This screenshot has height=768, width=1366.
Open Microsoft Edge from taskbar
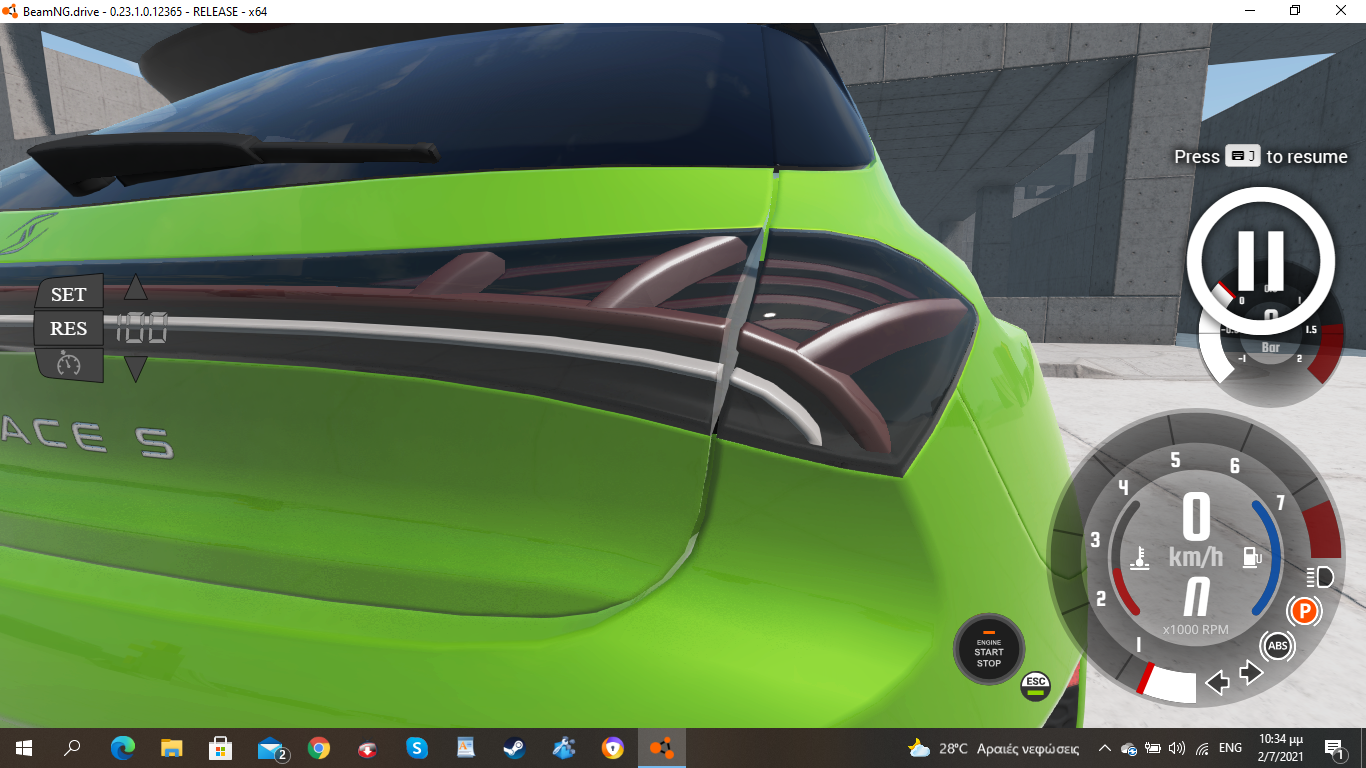122,747
